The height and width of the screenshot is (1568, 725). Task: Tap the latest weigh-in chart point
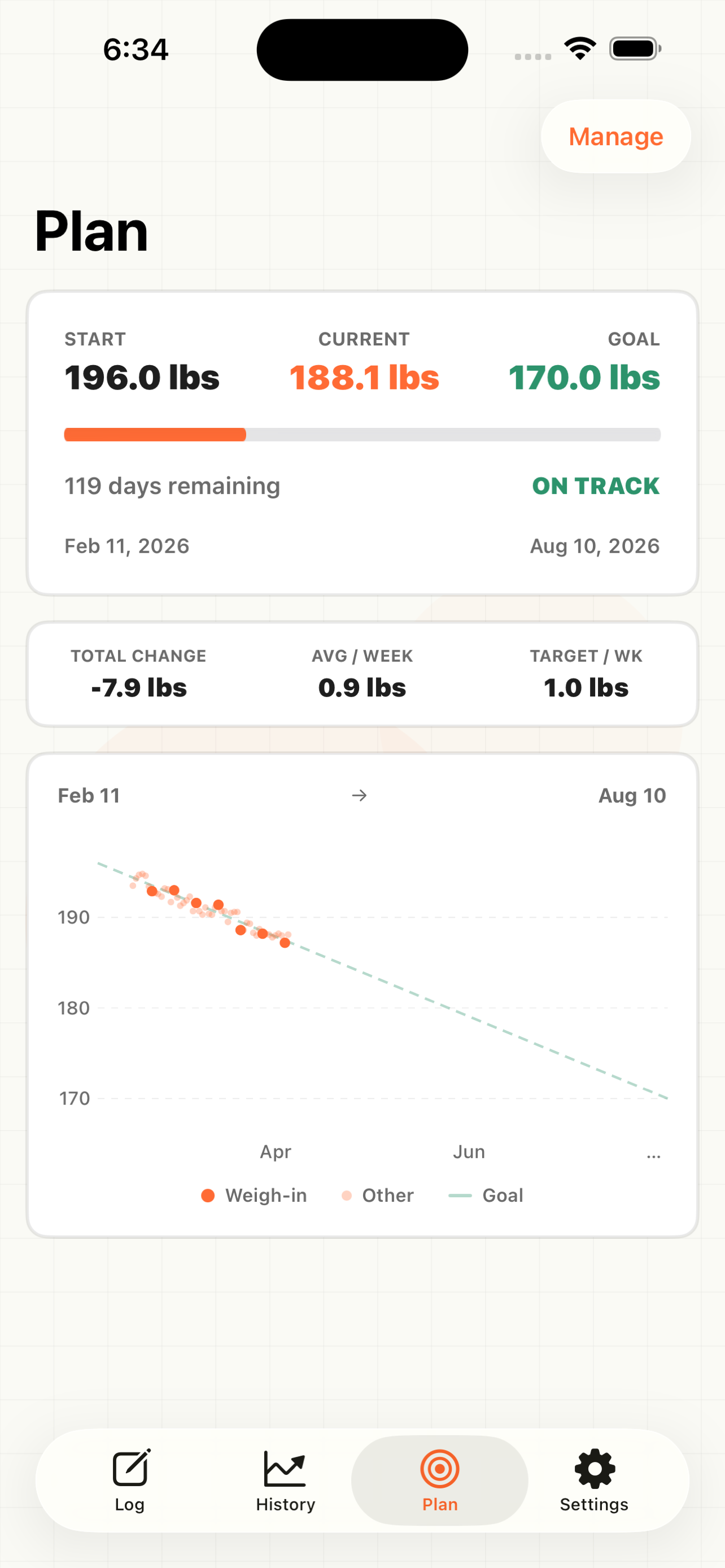(285, 943)
